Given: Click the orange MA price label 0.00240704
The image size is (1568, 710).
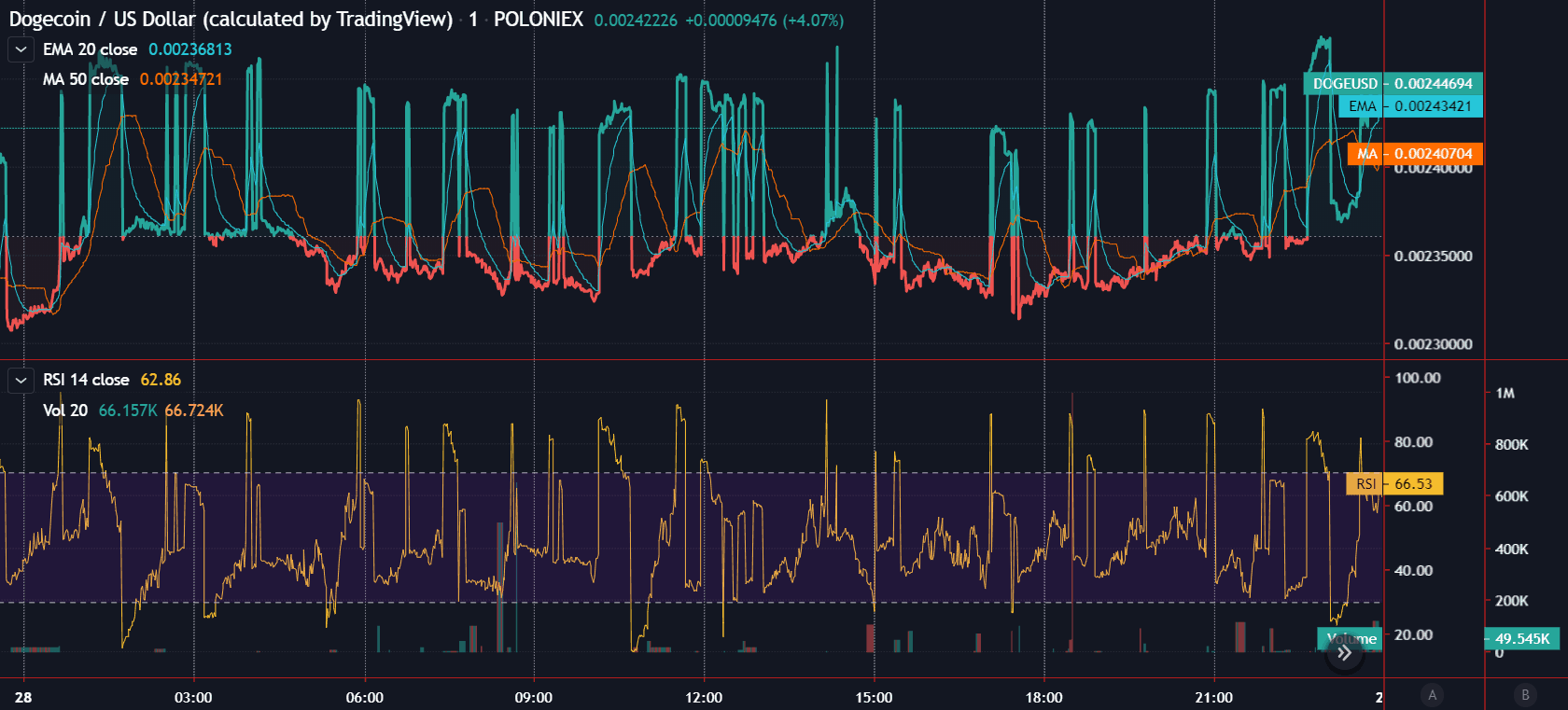Looking at the screenshot, I should [x=1415, y=154].
